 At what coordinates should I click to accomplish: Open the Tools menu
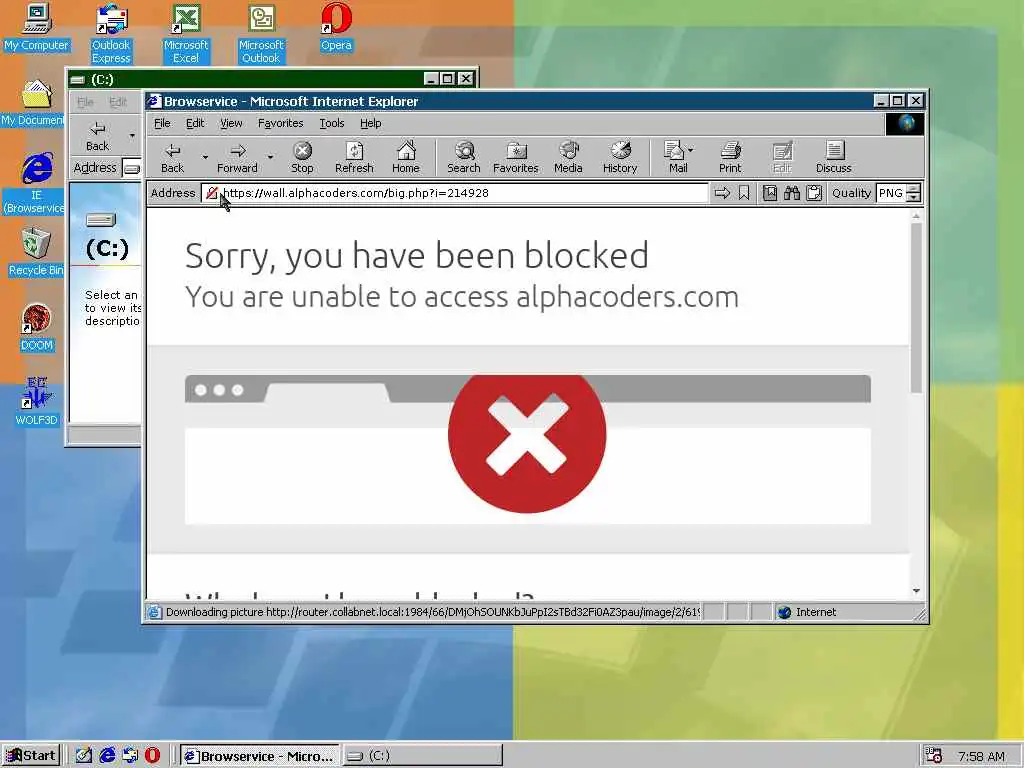pyautogui.click(x=332, y=123)
